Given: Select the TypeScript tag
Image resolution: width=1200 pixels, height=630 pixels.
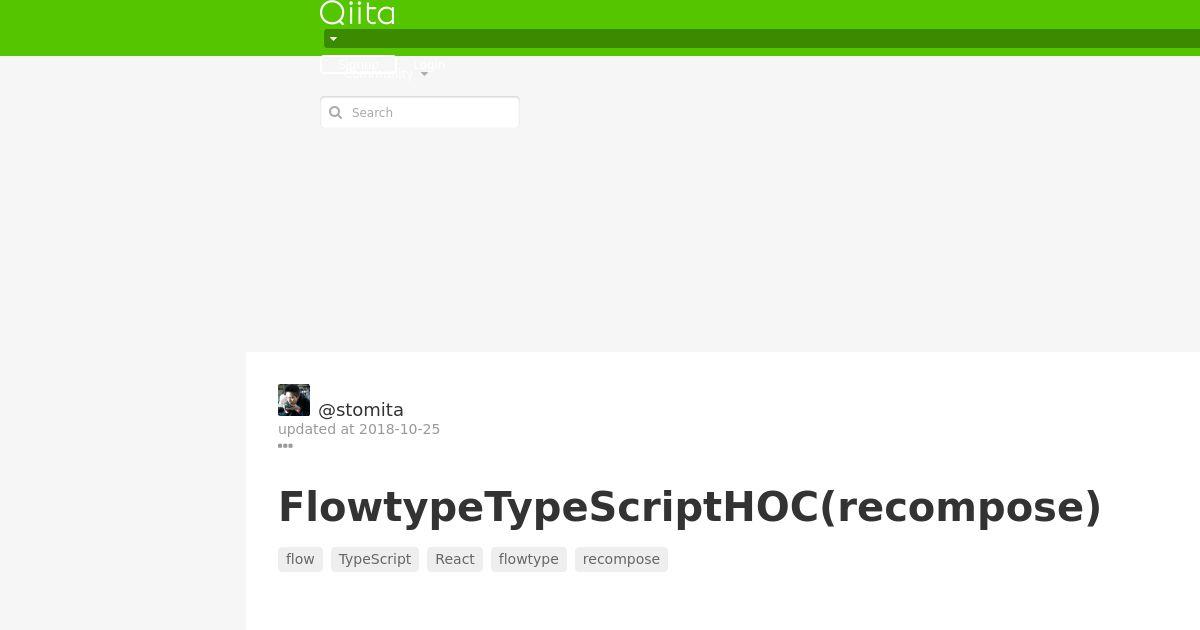Looking at the screenshot, I should click(375, 559).
